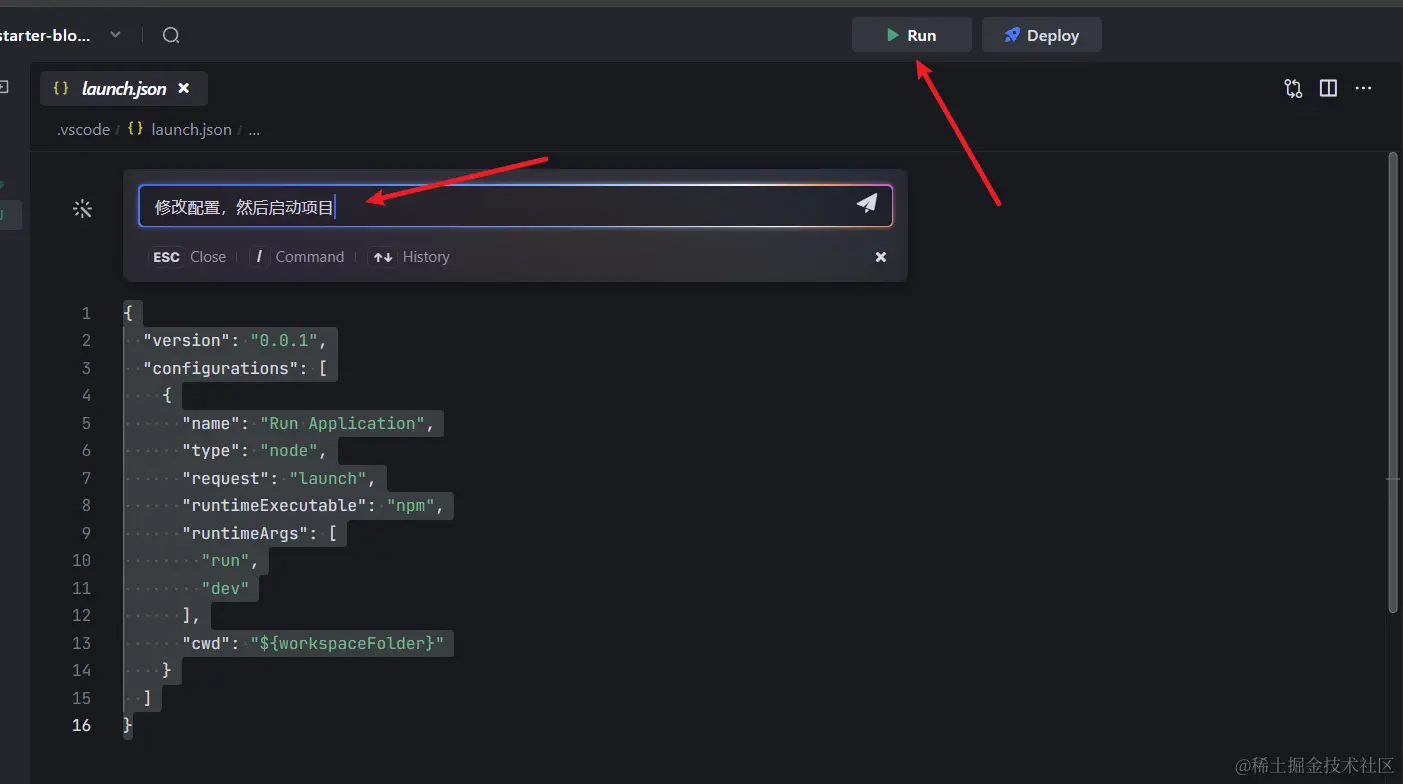Open the slash Command option
Viewport: 1403px width, 784px height.
(x=297, y=257)
